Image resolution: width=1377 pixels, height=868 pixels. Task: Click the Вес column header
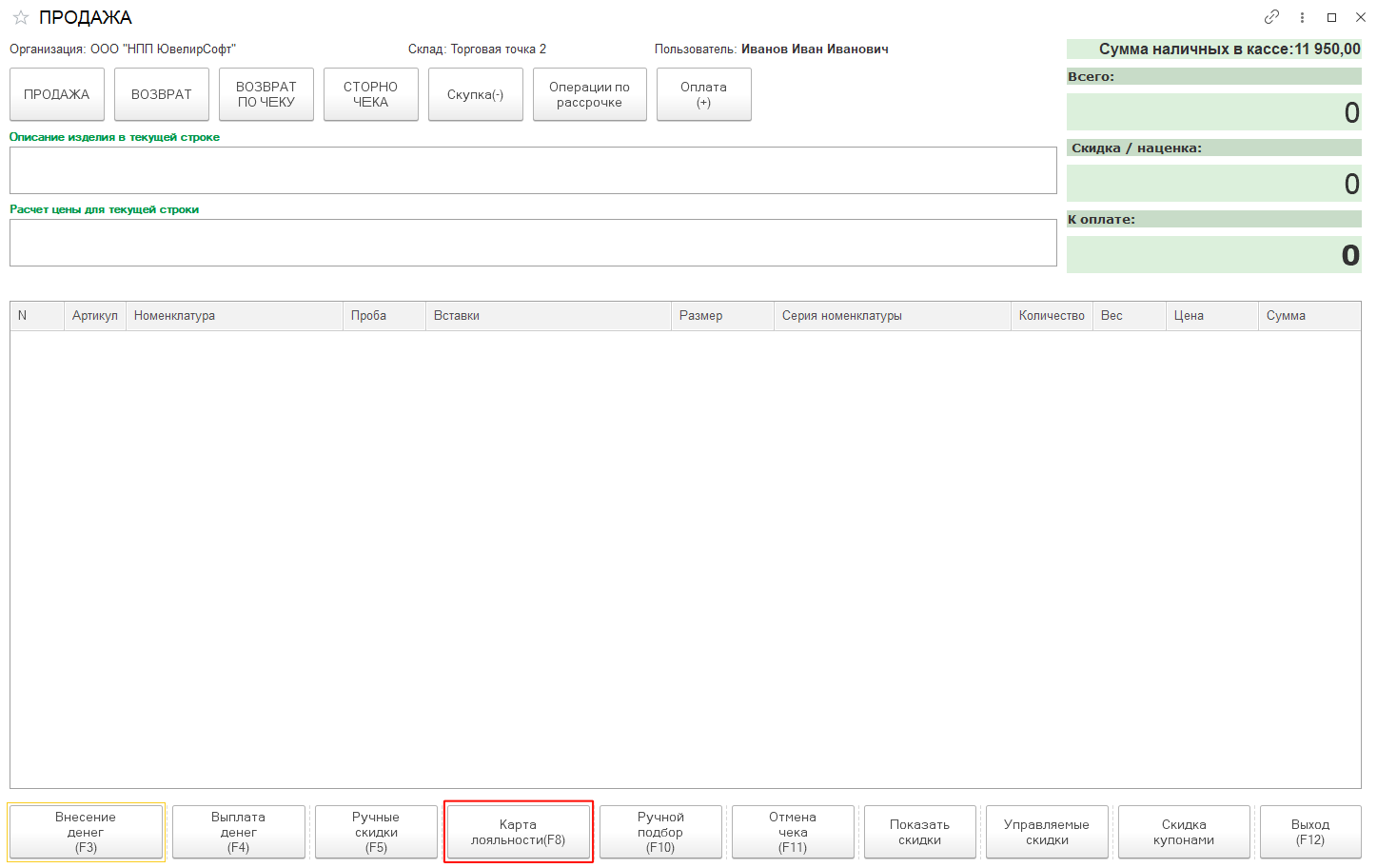1130,316
